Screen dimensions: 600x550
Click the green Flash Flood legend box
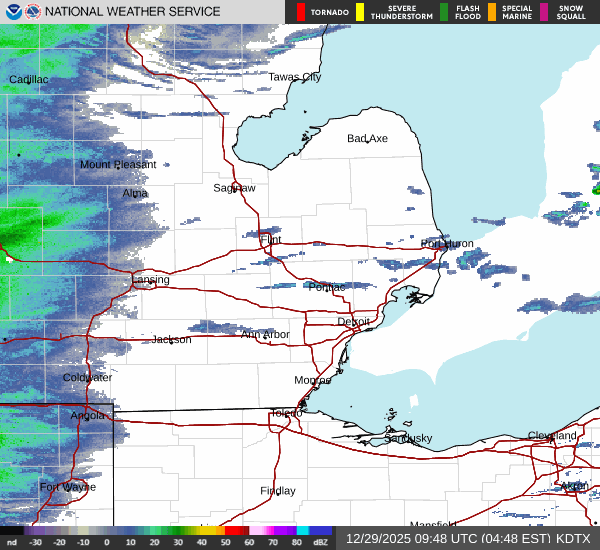coord(444,12)
